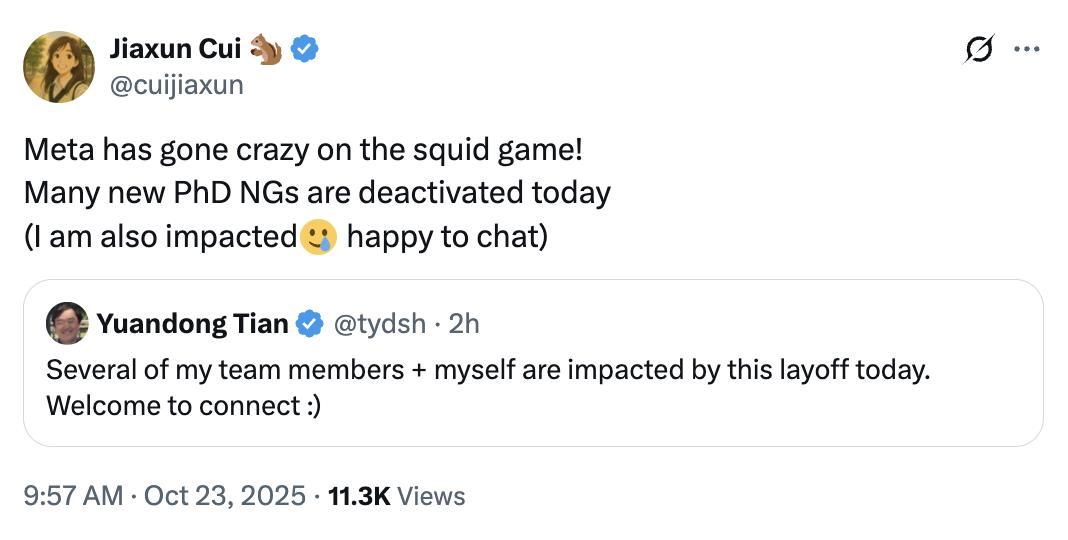
Task: Click the Oct 23, 2025 date
Action: [227, 495]
